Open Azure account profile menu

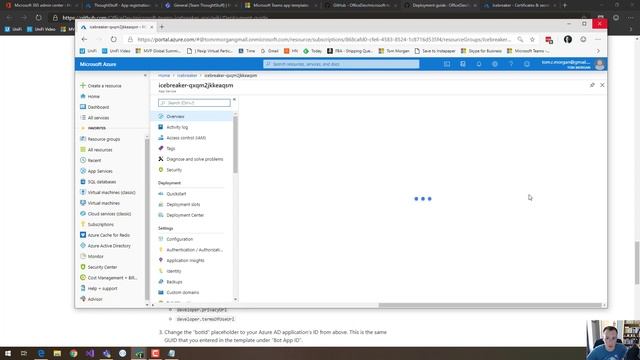[573, 64]
